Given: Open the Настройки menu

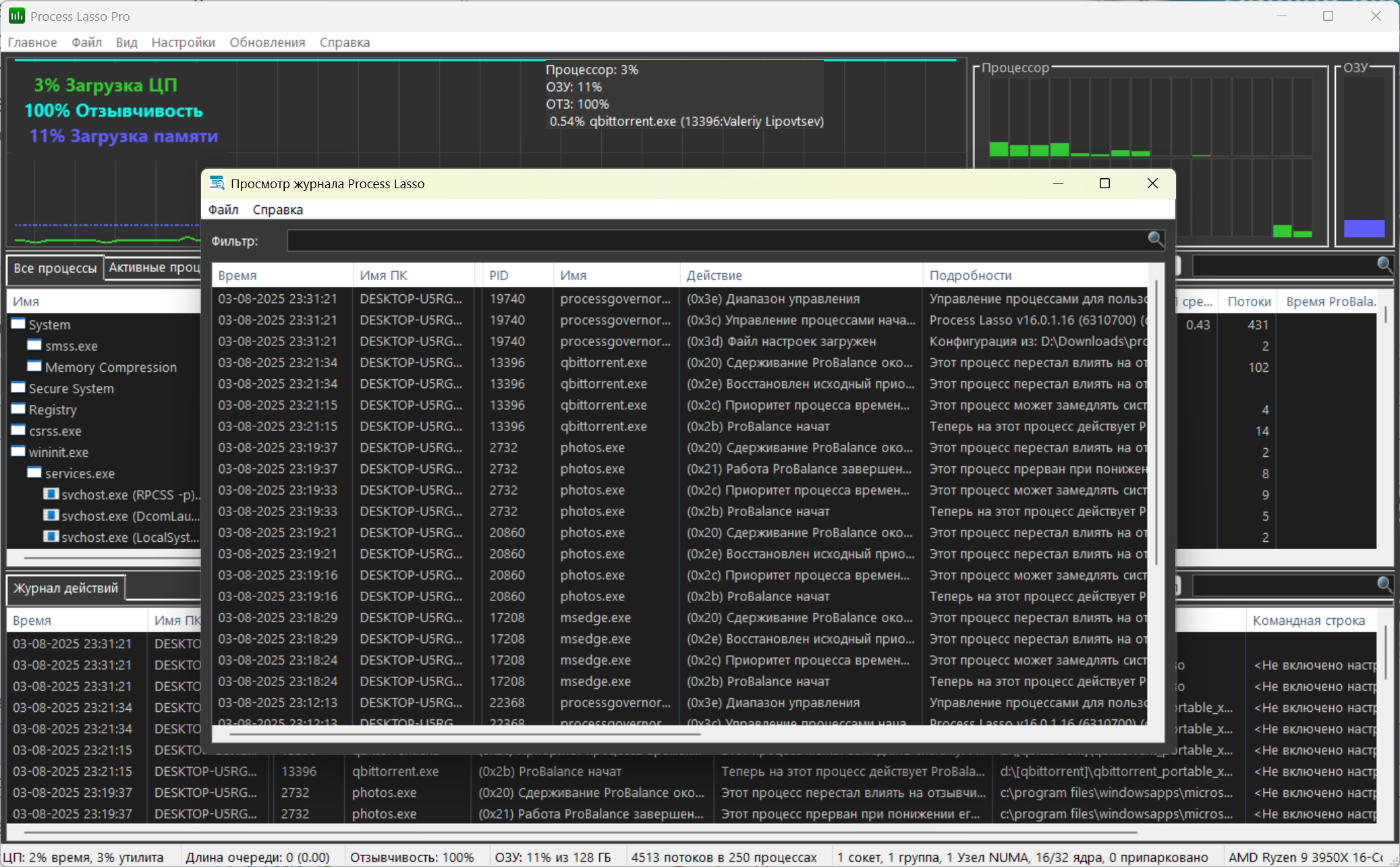Looking at the screenshot, I should [x=183, y=42].
